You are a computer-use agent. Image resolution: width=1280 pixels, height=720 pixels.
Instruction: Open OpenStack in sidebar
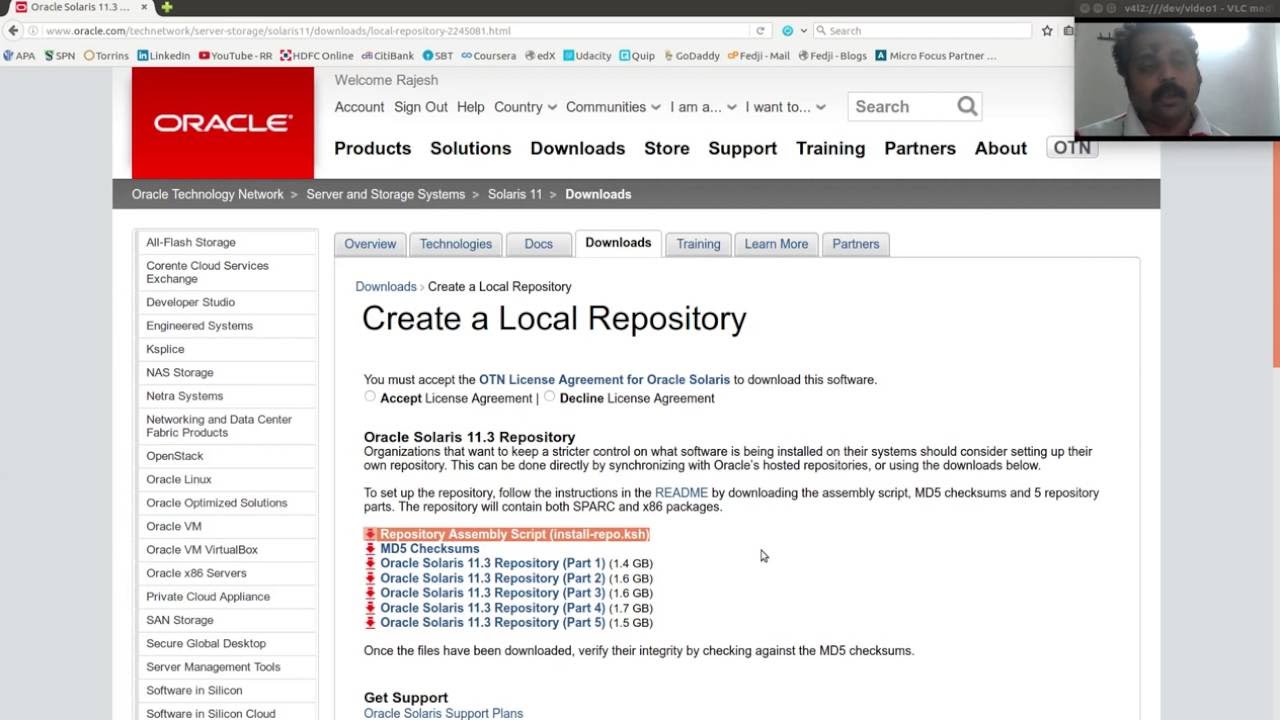coord(175,456)
